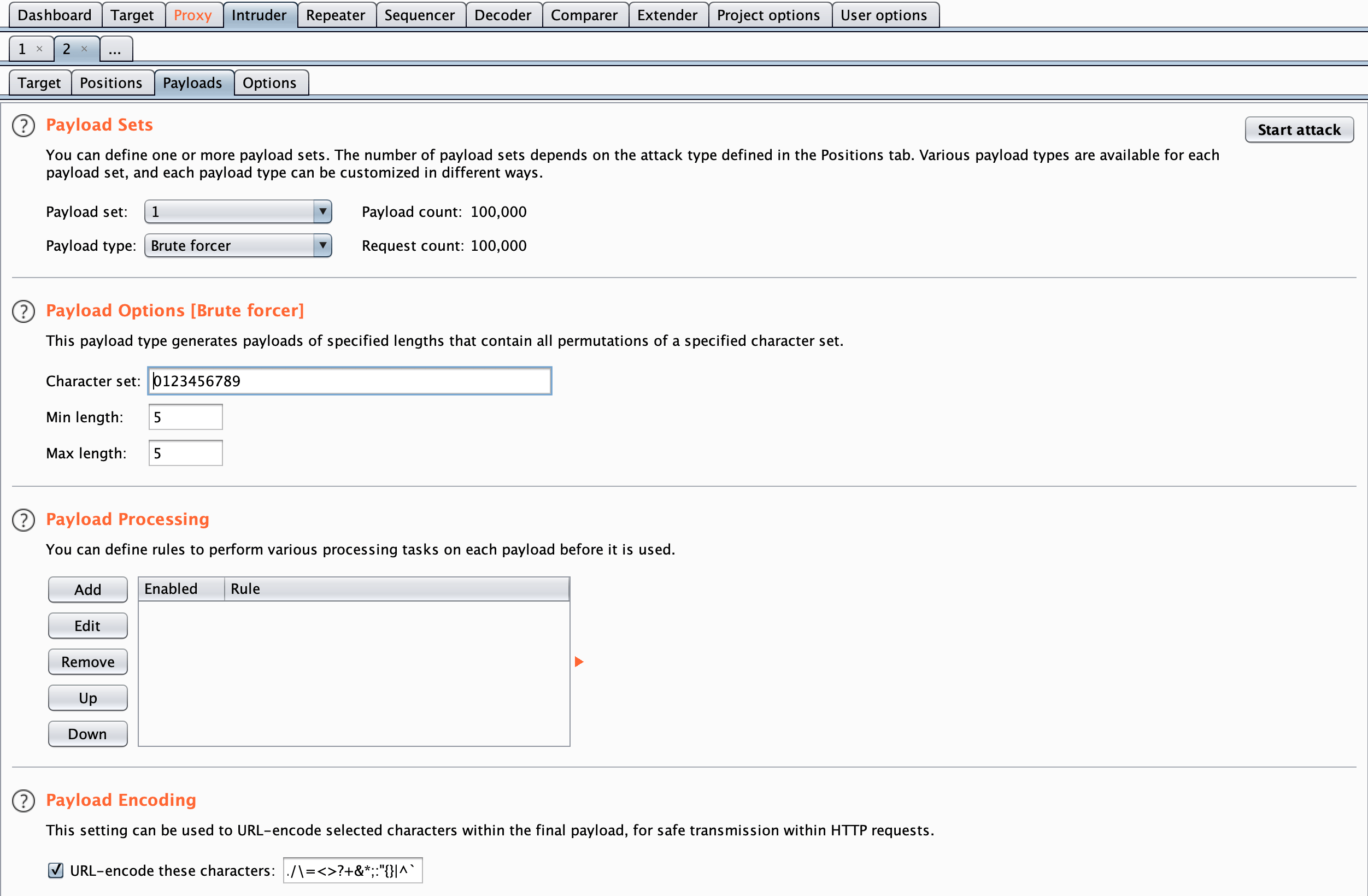Select the Payloads sub-tab
Screen dimensions: 1368x896
193,82
